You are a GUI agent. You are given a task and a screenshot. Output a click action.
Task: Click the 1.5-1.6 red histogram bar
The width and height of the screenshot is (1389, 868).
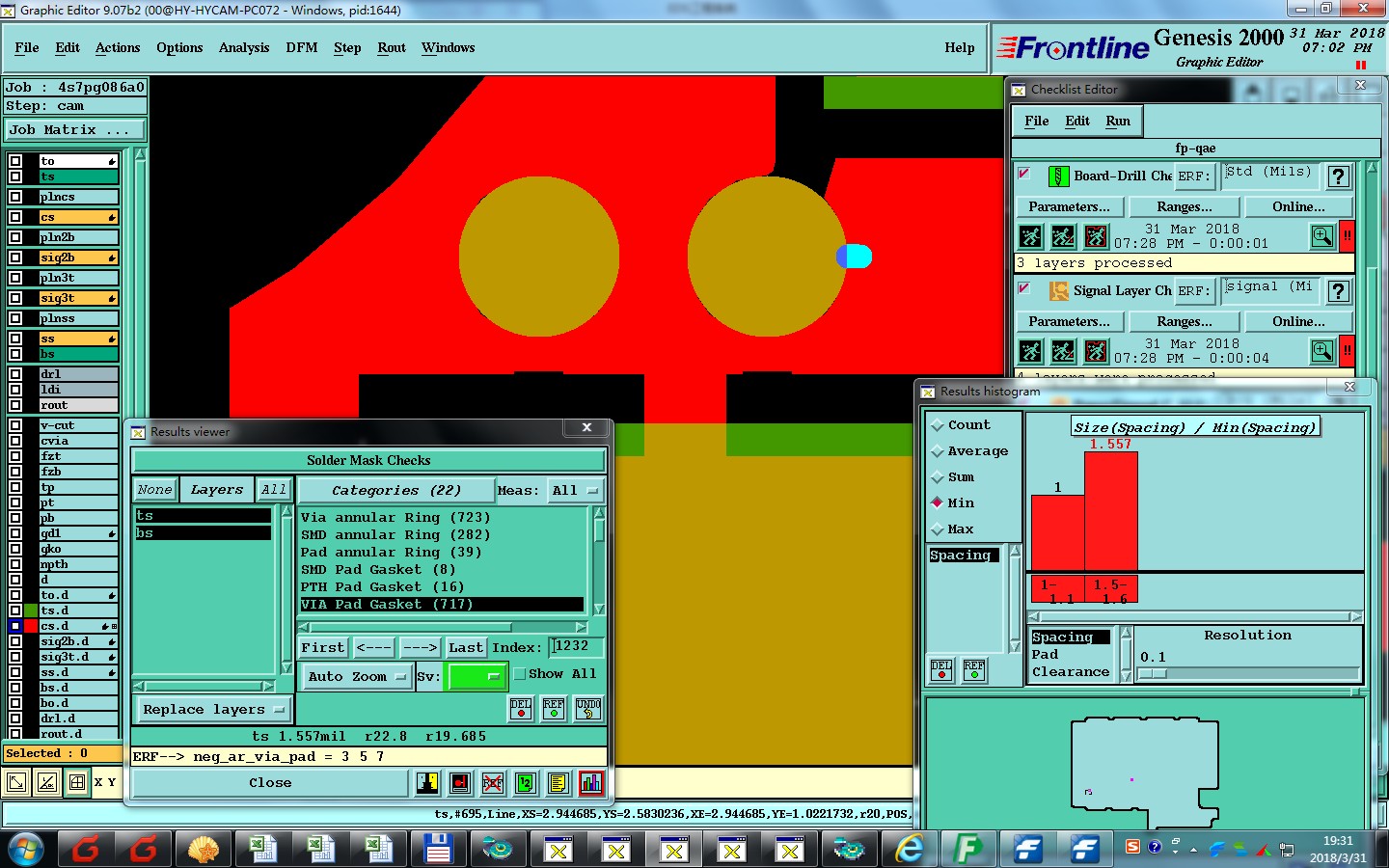click(1111, 511)
